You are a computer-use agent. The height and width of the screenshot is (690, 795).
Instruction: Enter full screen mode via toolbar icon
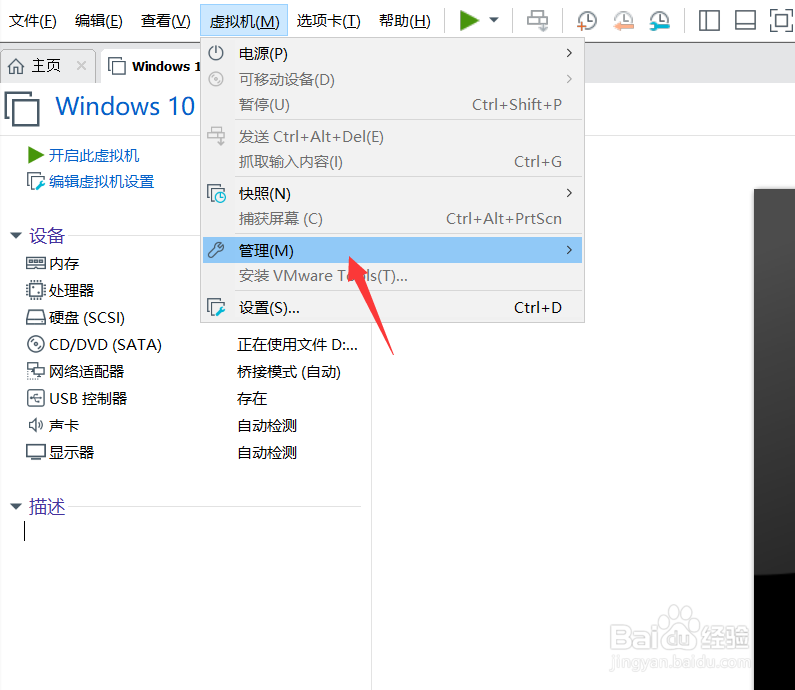click(x=781, y=21)
